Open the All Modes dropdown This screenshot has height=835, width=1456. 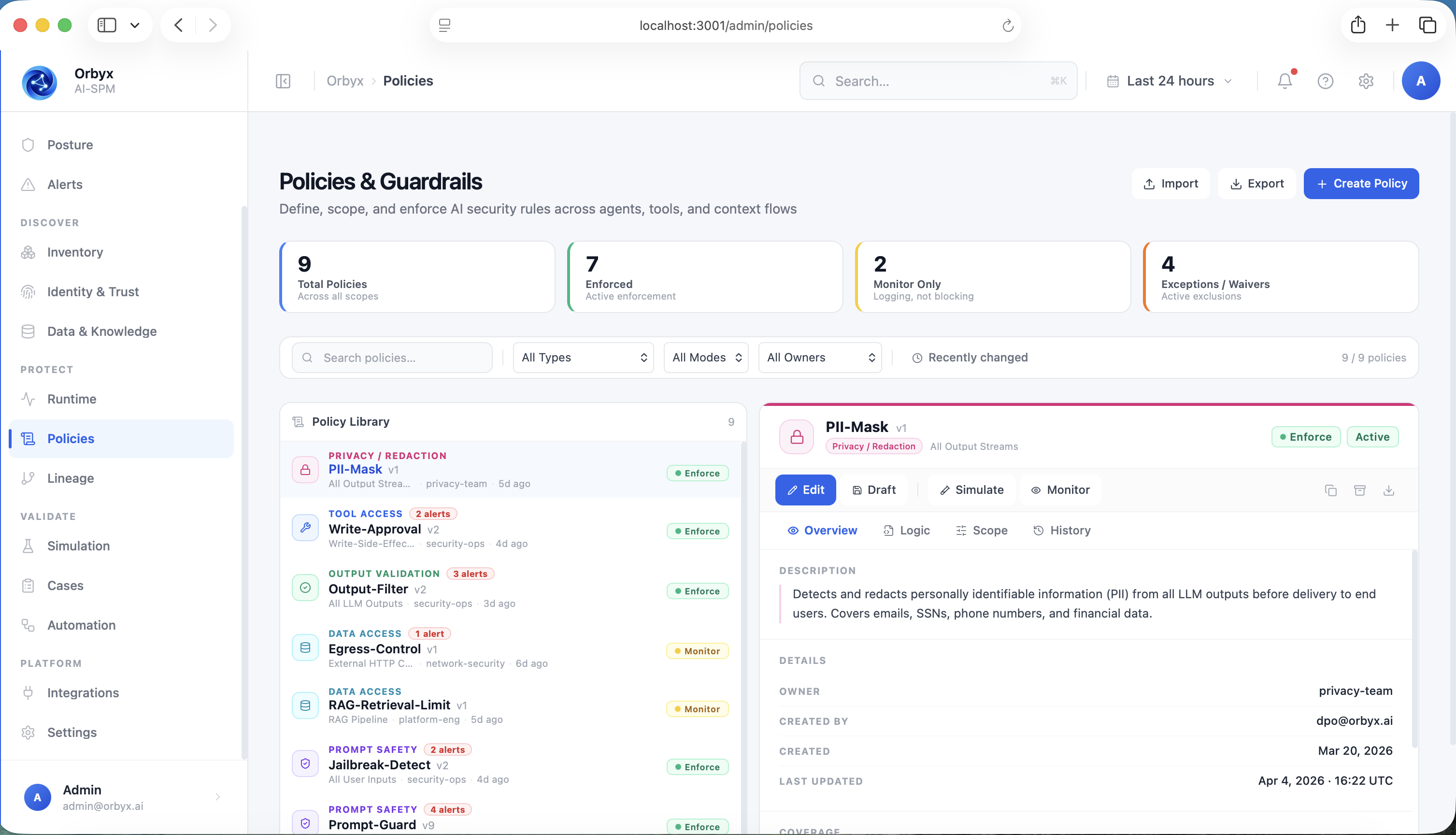pos(706,357)
